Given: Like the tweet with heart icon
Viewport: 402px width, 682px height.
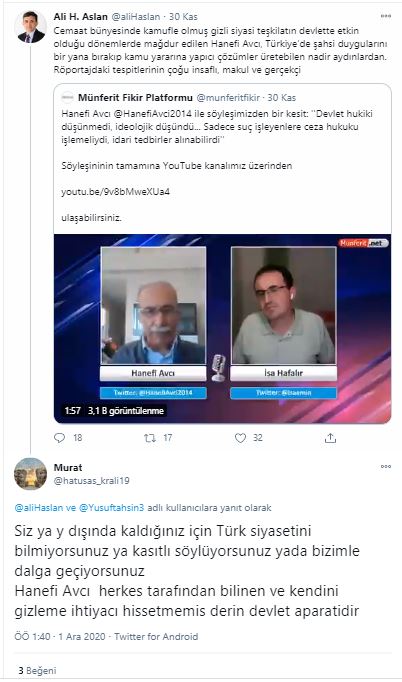Looking at the screenshot, I should coord(240,438).
